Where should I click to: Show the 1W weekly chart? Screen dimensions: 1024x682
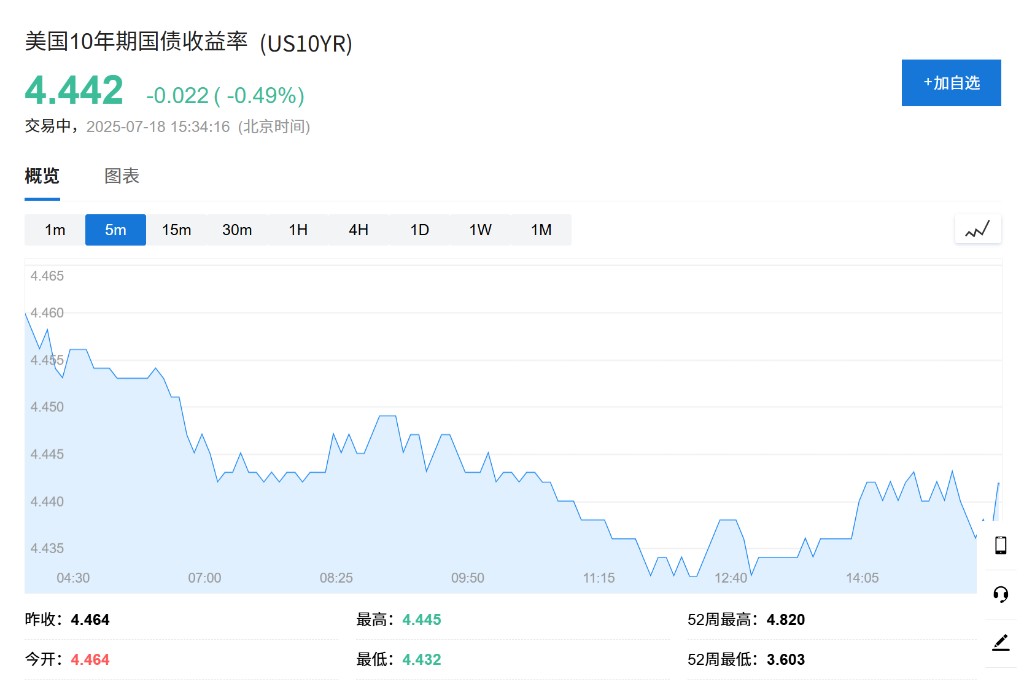pyautogui.click(x=481, y=230)
